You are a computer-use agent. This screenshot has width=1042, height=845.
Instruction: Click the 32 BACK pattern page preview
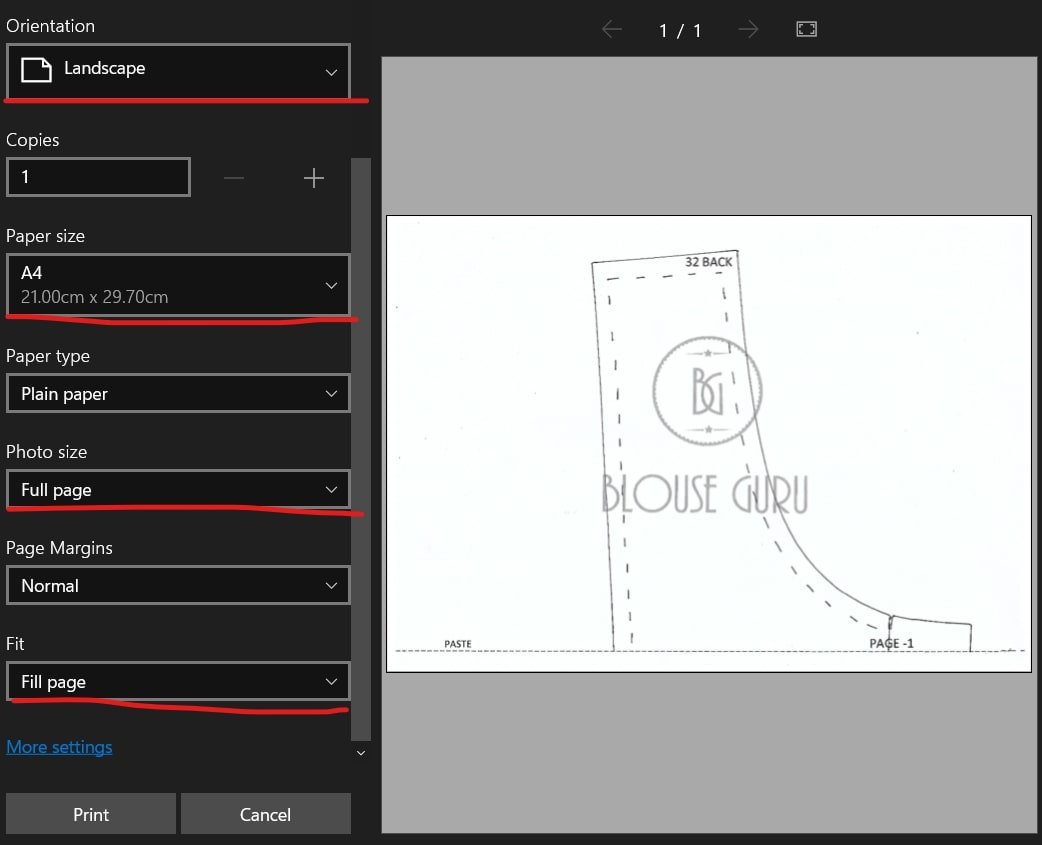(x=708, y=444)
